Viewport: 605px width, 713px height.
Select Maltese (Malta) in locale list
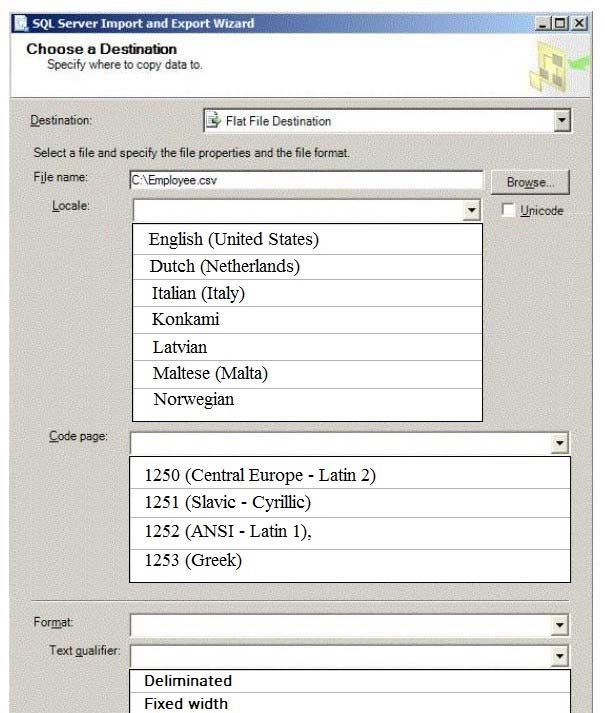307,374
